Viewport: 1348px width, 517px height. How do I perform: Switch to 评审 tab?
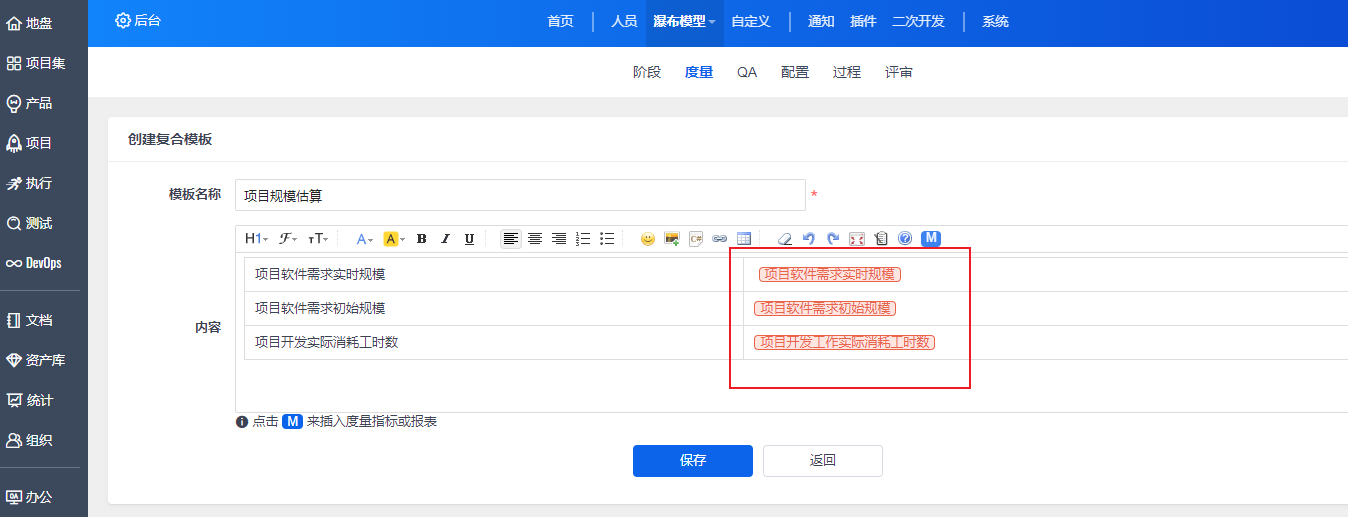coord(899,72)
